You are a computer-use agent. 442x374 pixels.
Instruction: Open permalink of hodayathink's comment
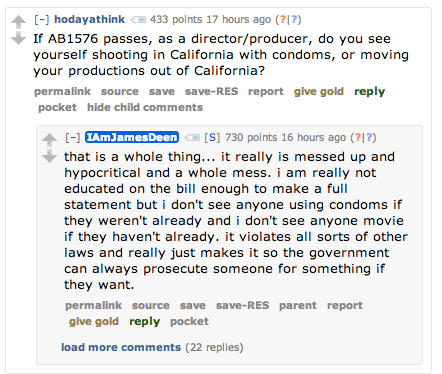tap(62, 91)
